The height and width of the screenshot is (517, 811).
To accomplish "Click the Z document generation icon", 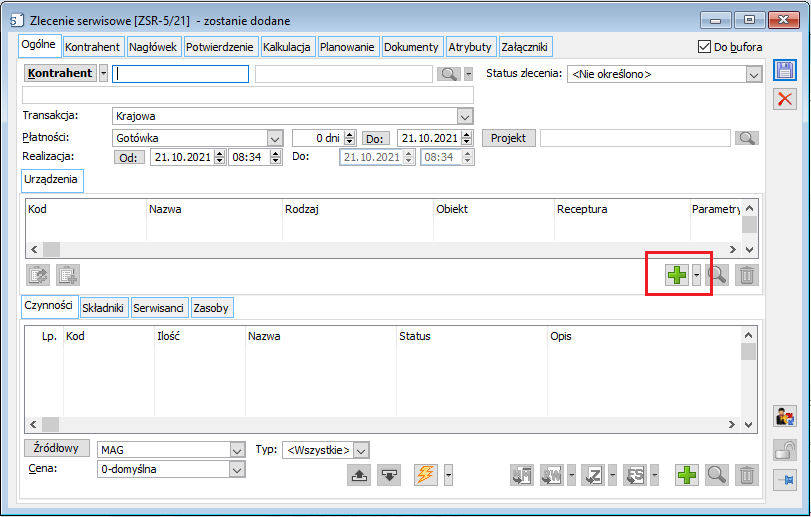I will (593, 475).
